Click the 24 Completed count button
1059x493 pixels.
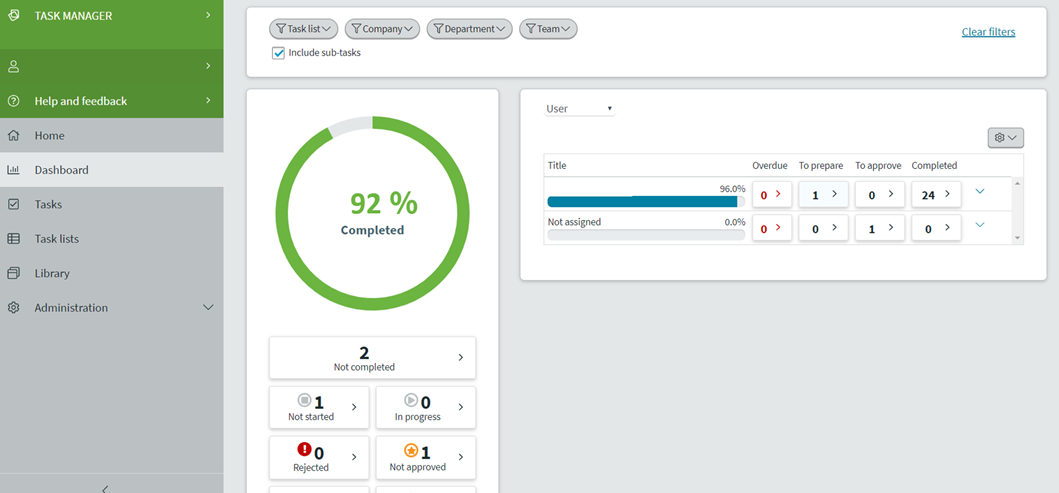[936, 195]
